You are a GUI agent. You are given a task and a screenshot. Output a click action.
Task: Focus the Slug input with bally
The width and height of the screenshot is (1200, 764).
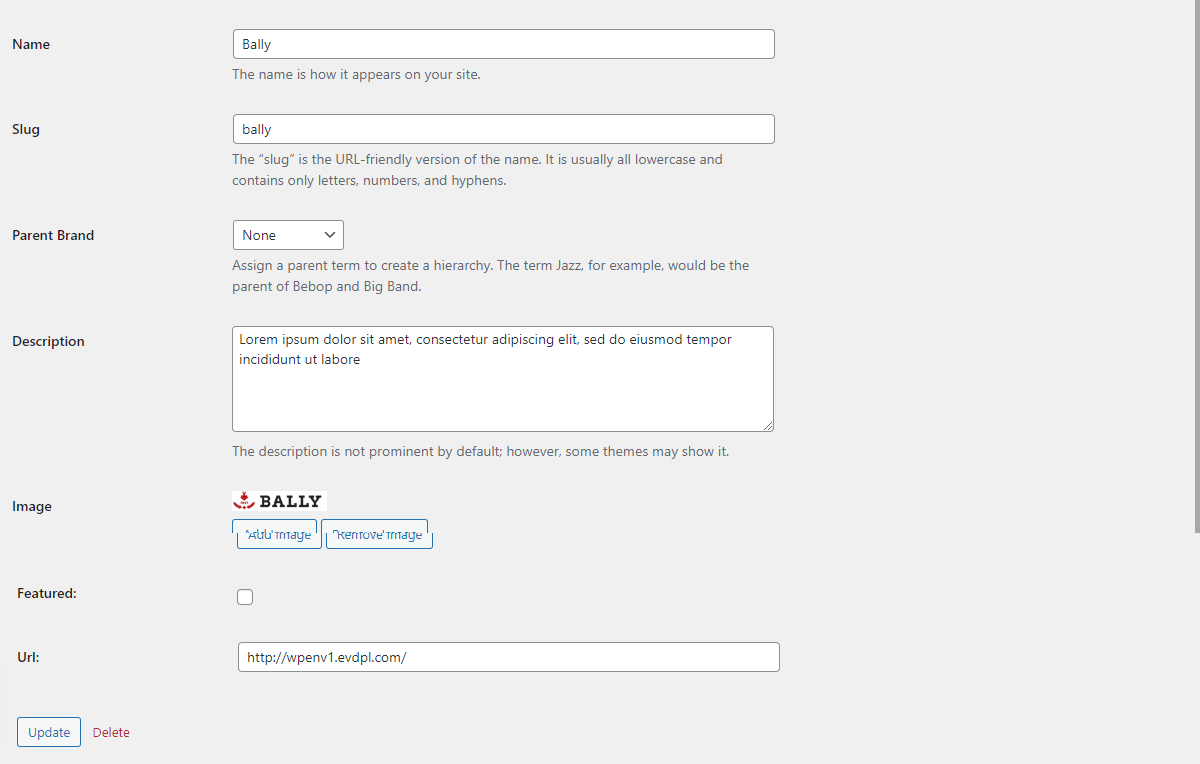pyautogui.click(x=503, y=129)
